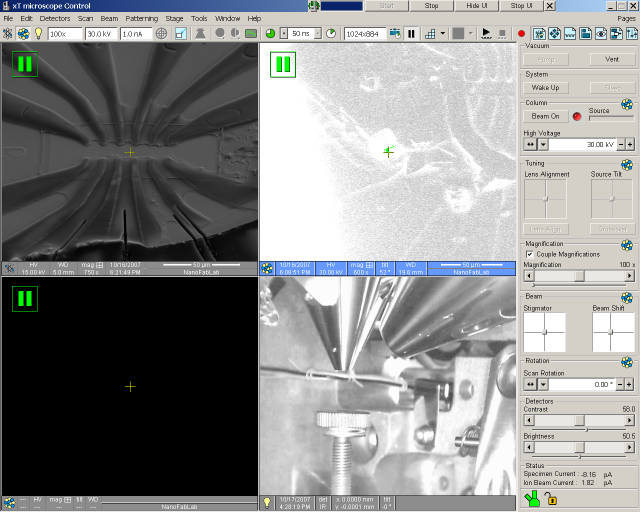The image size is (640, 512).
Task: Click the Beam On button
Action: 545,116
